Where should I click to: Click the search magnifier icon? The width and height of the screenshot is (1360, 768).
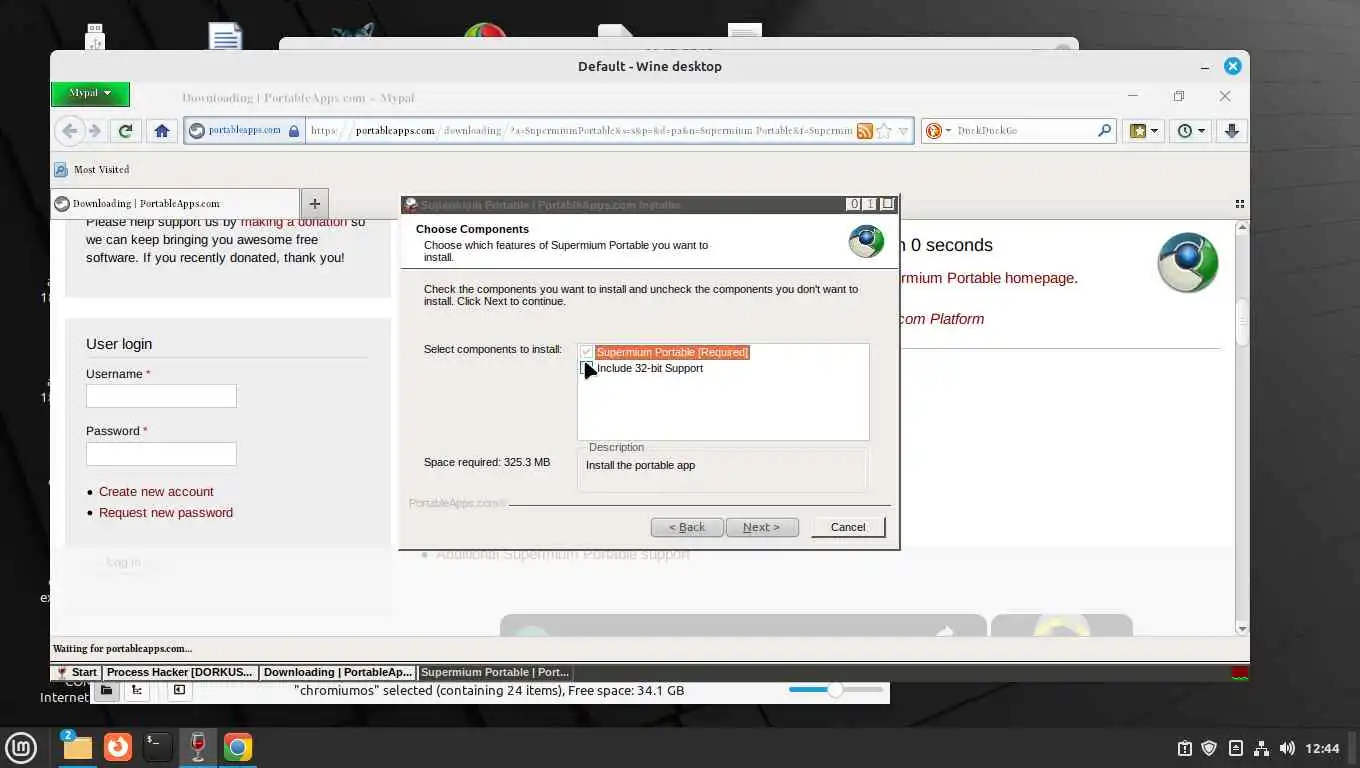[x=1104, y=130]
